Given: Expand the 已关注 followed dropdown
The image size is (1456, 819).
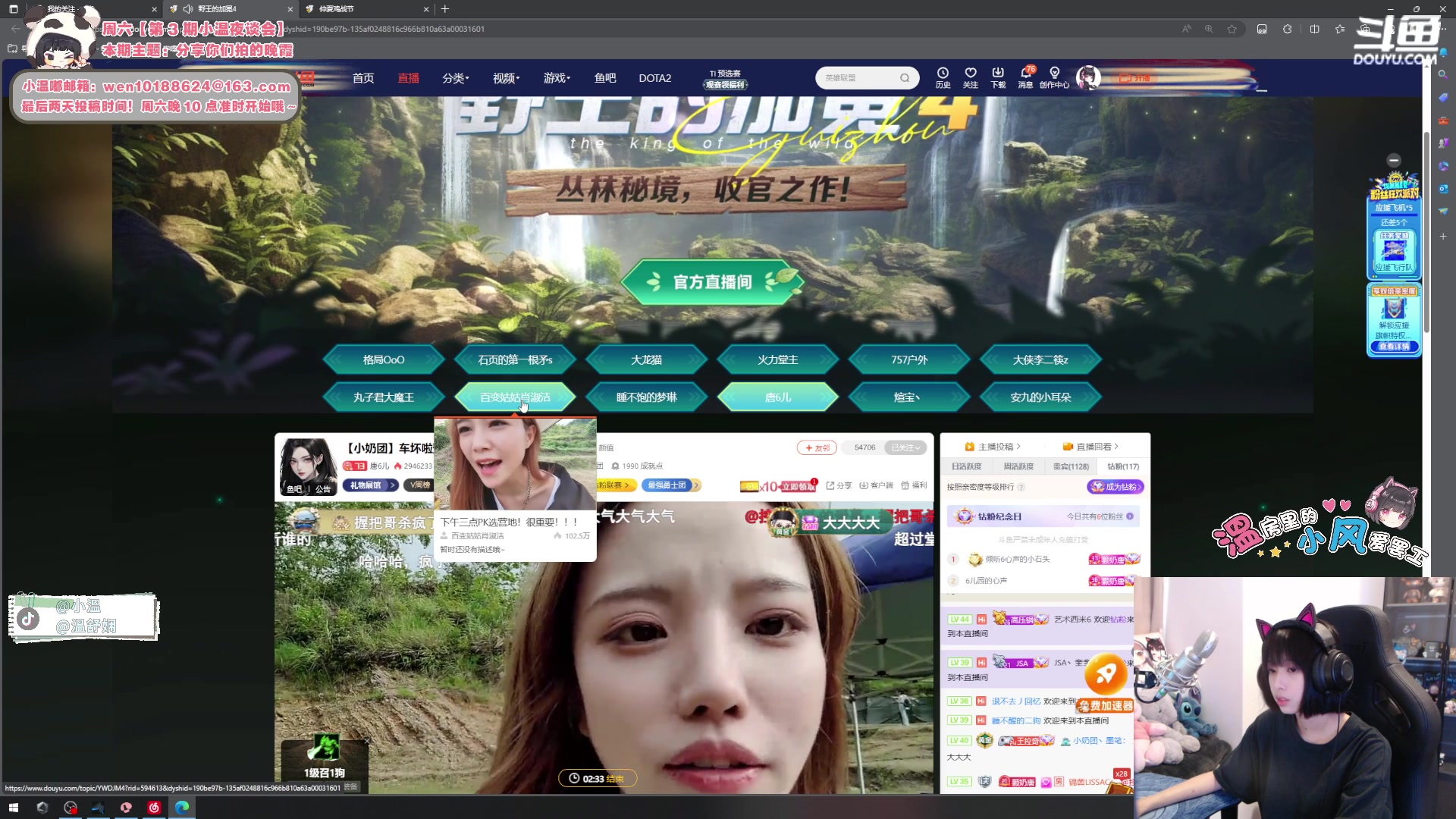Looking at the screenshot, I should pyautogui.click(x=907, y=447).
